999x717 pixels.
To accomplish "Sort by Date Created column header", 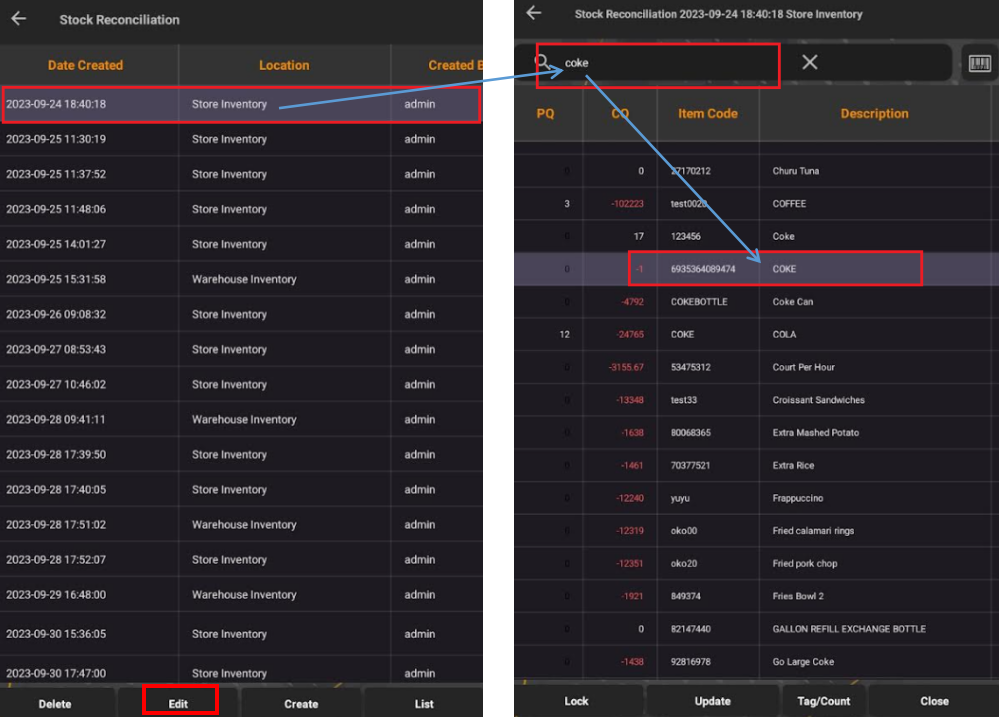I will pos(86,65).
